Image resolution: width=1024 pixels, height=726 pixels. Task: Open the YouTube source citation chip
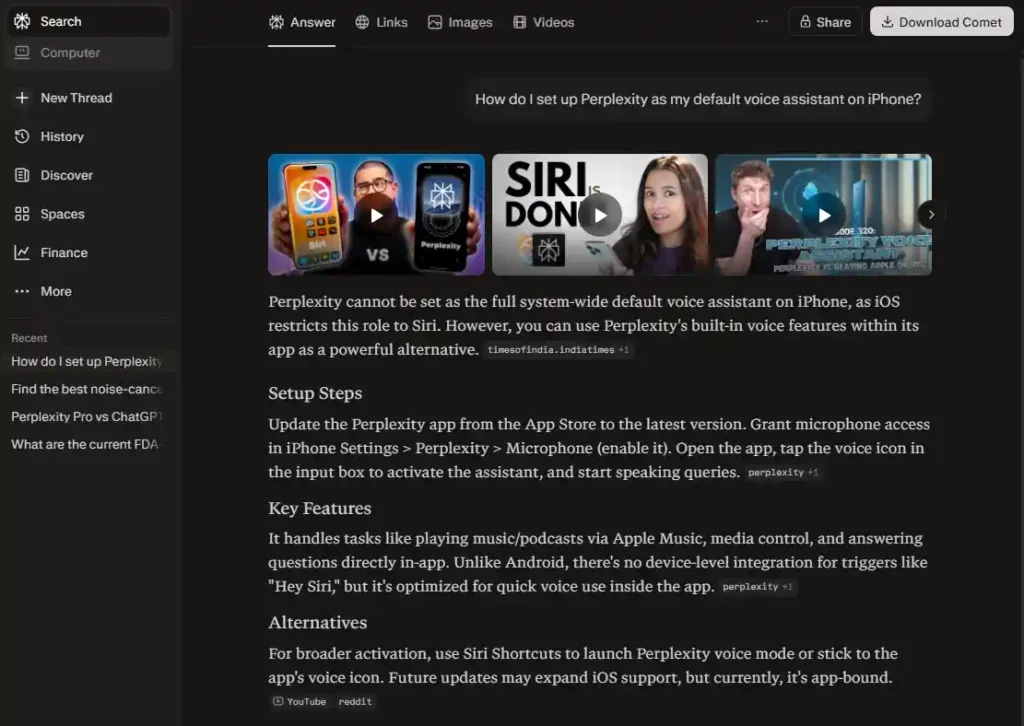click(299, 702)
